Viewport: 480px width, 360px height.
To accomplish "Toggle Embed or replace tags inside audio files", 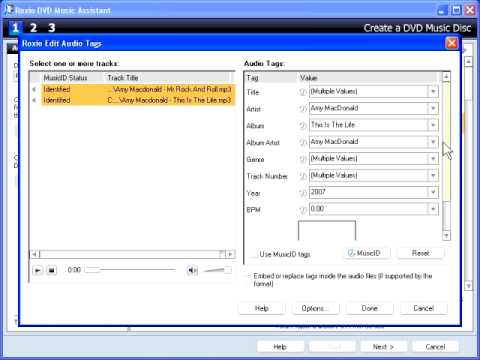I will 249,276.
